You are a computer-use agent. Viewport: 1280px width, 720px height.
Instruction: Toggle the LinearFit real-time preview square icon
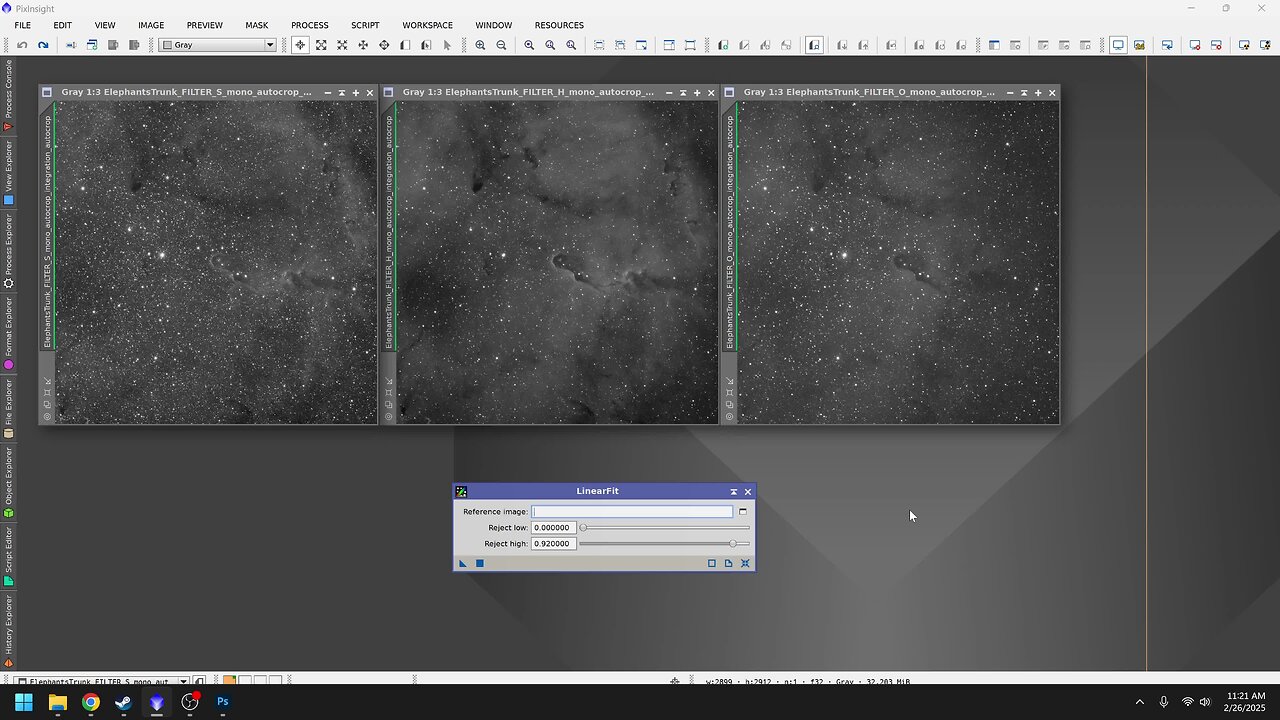coord(712,564)
